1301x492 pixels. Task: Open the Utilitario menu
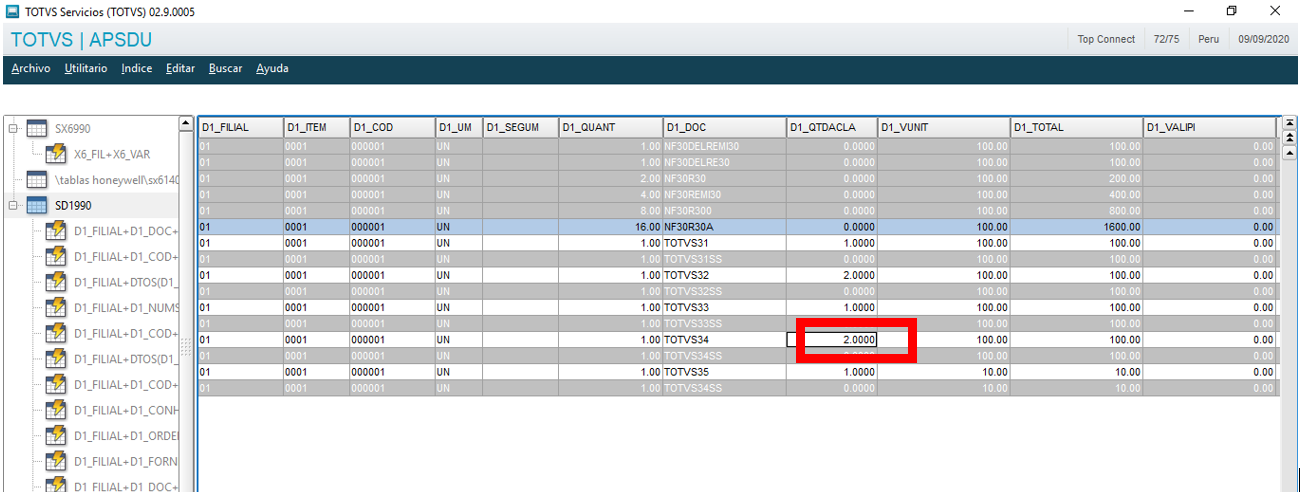click(x=86, y=69)
